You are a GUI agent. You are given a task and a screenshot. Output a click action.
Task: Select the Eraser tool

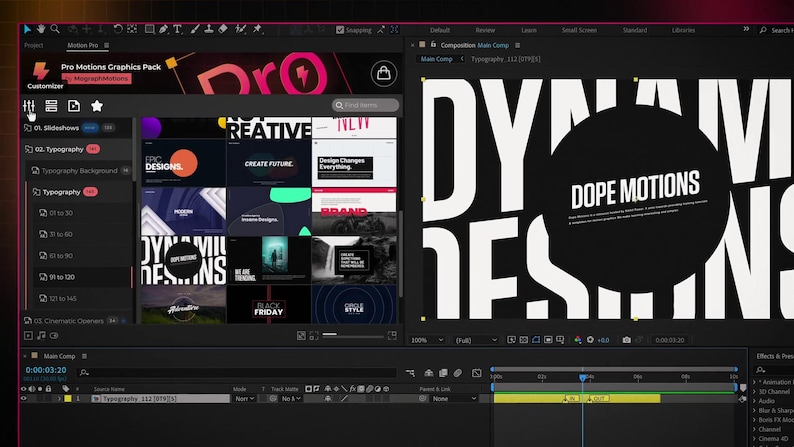pos(223,29)
